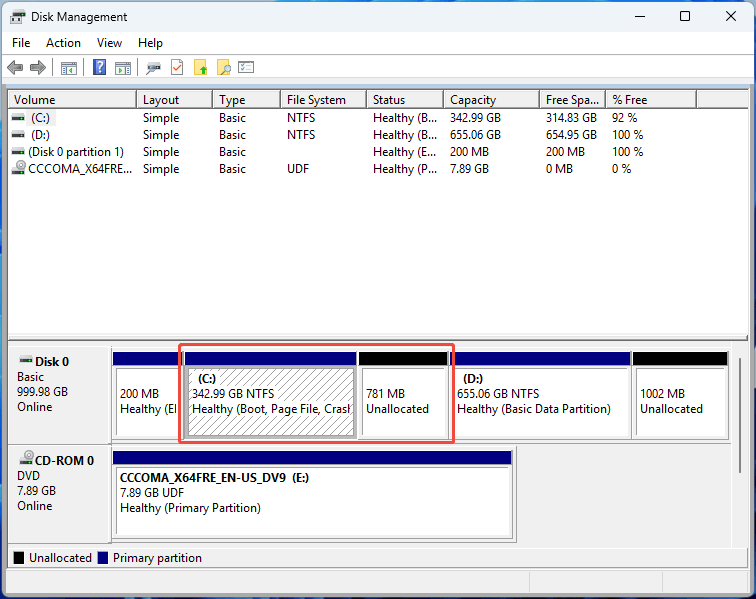Viewport: 756px width, 599px height.
Task: Click the Disk 0 Basic 999.98 GB label
Action: point(60,395)
